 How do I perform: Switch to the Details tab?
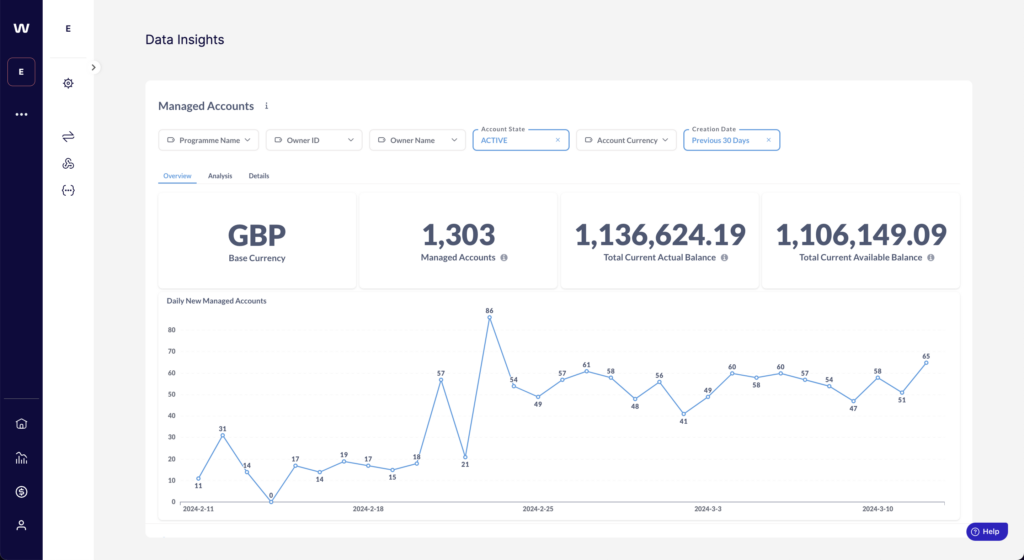tap(259, 176)
